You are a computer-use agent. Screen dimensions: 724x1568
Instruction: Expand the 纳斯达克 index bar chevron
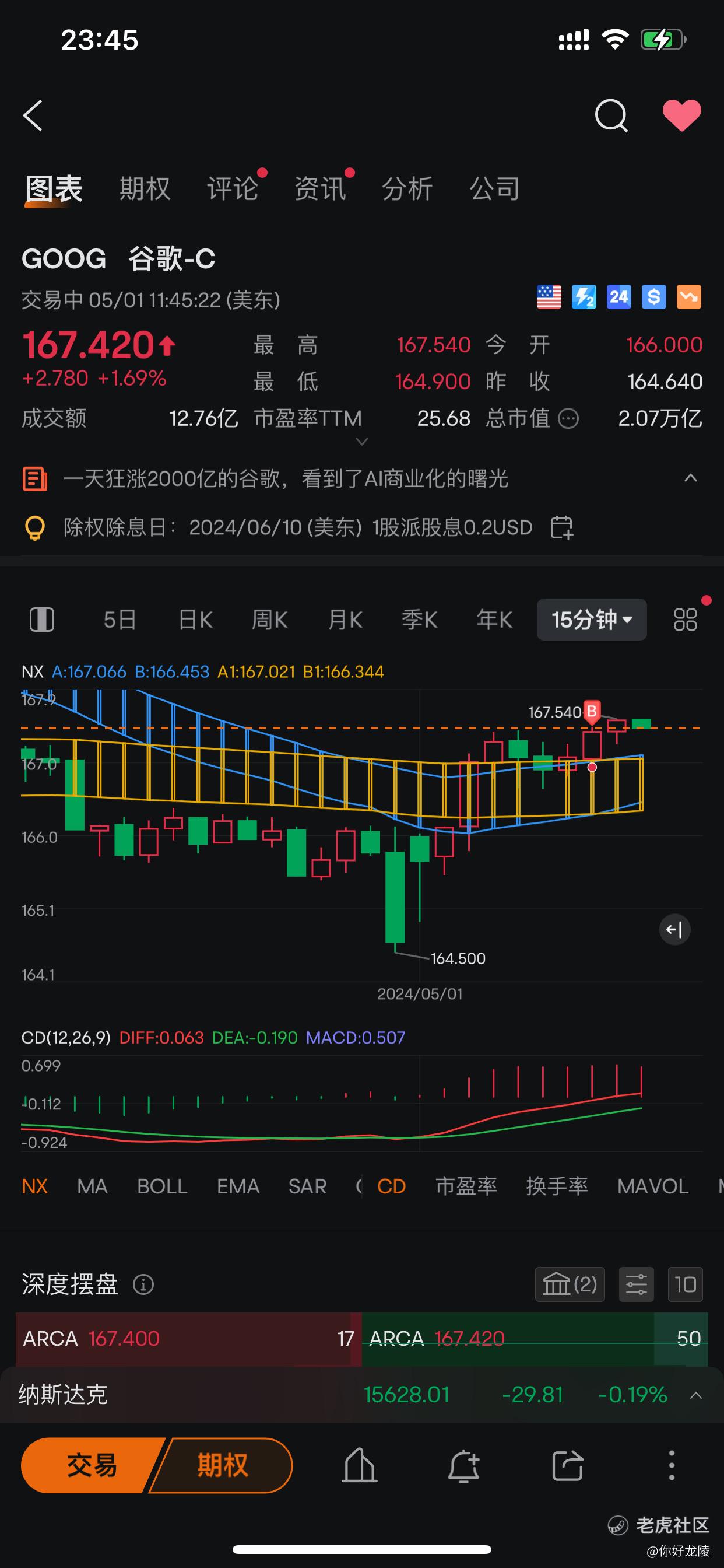point(696,1395)
